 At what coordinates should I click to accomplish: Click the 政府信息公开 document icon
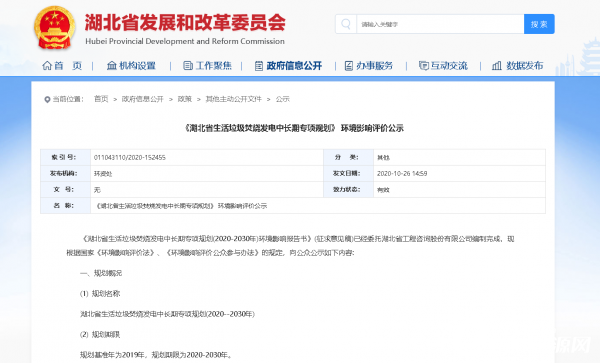259,66
